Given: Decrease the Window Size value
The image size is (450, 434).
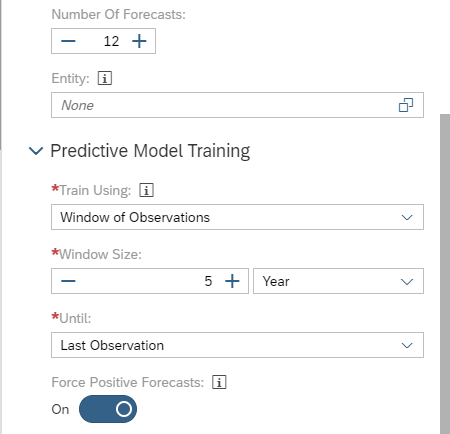Looking at the screenshot, I should point(68,281).
